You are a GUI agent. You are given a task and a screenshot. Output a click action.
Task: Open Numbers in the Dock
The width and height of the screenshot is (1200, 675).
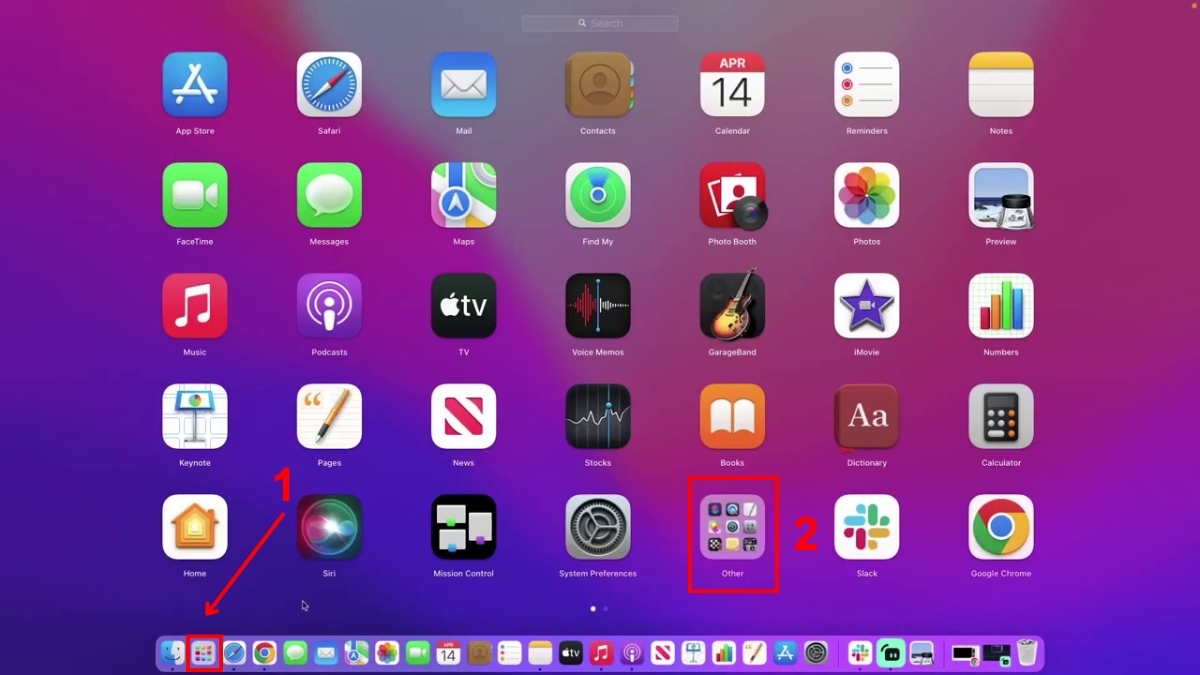point(723,653)
